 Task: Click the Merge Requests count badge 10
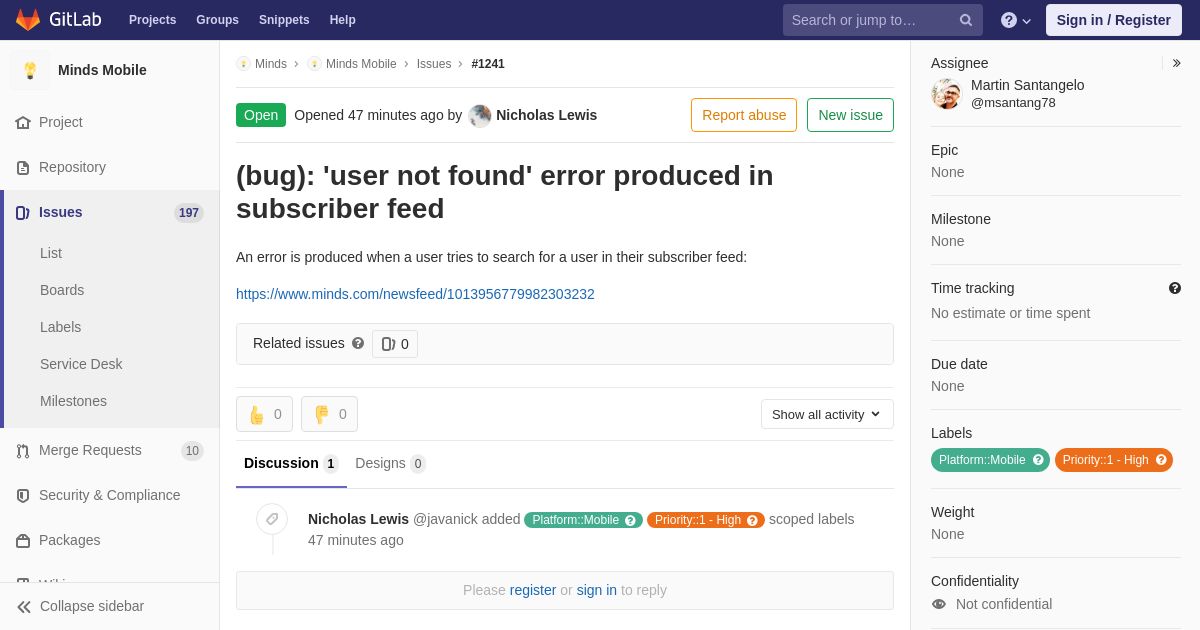pos(192,451)
